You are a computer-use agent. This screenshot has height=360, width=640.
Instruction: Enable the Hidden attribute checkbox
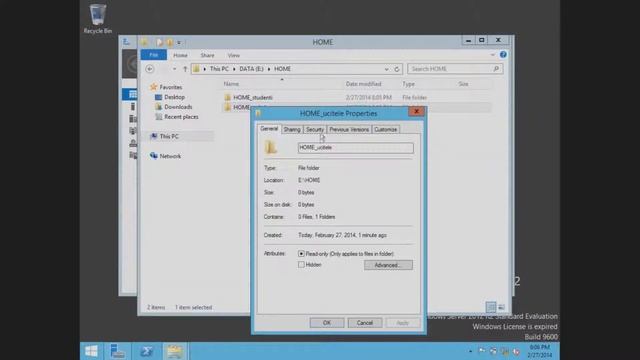[301, 265]
